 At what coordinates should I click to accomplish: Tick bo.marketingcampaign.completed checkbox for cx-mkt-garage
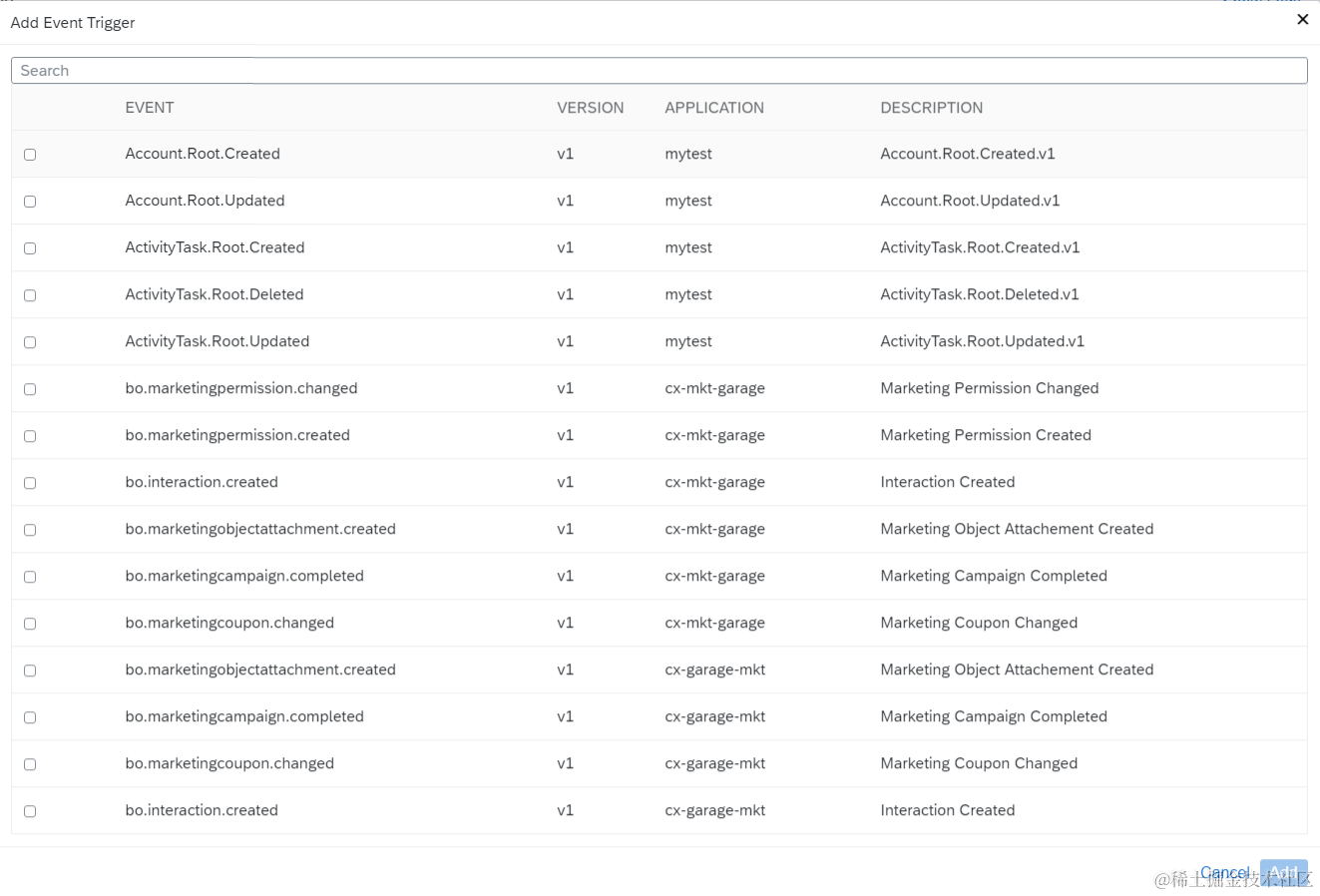point(30,577)
